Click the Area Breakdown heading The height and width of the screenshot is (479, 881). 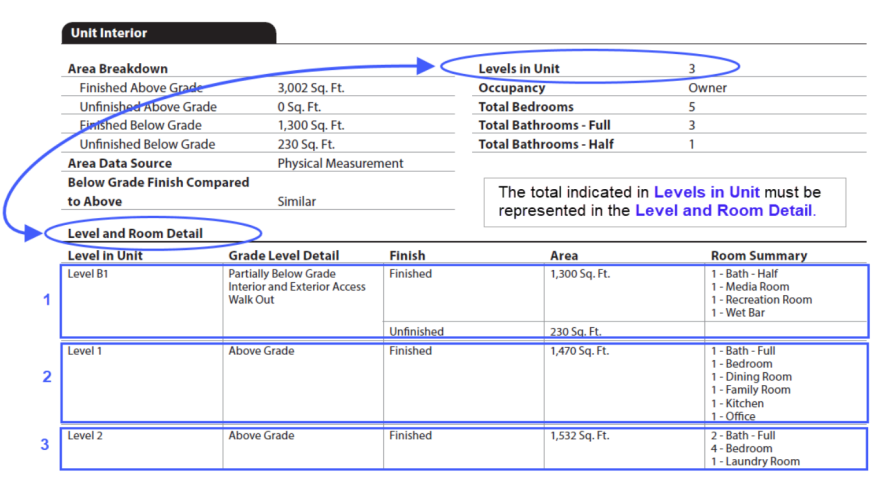[118, 69]
